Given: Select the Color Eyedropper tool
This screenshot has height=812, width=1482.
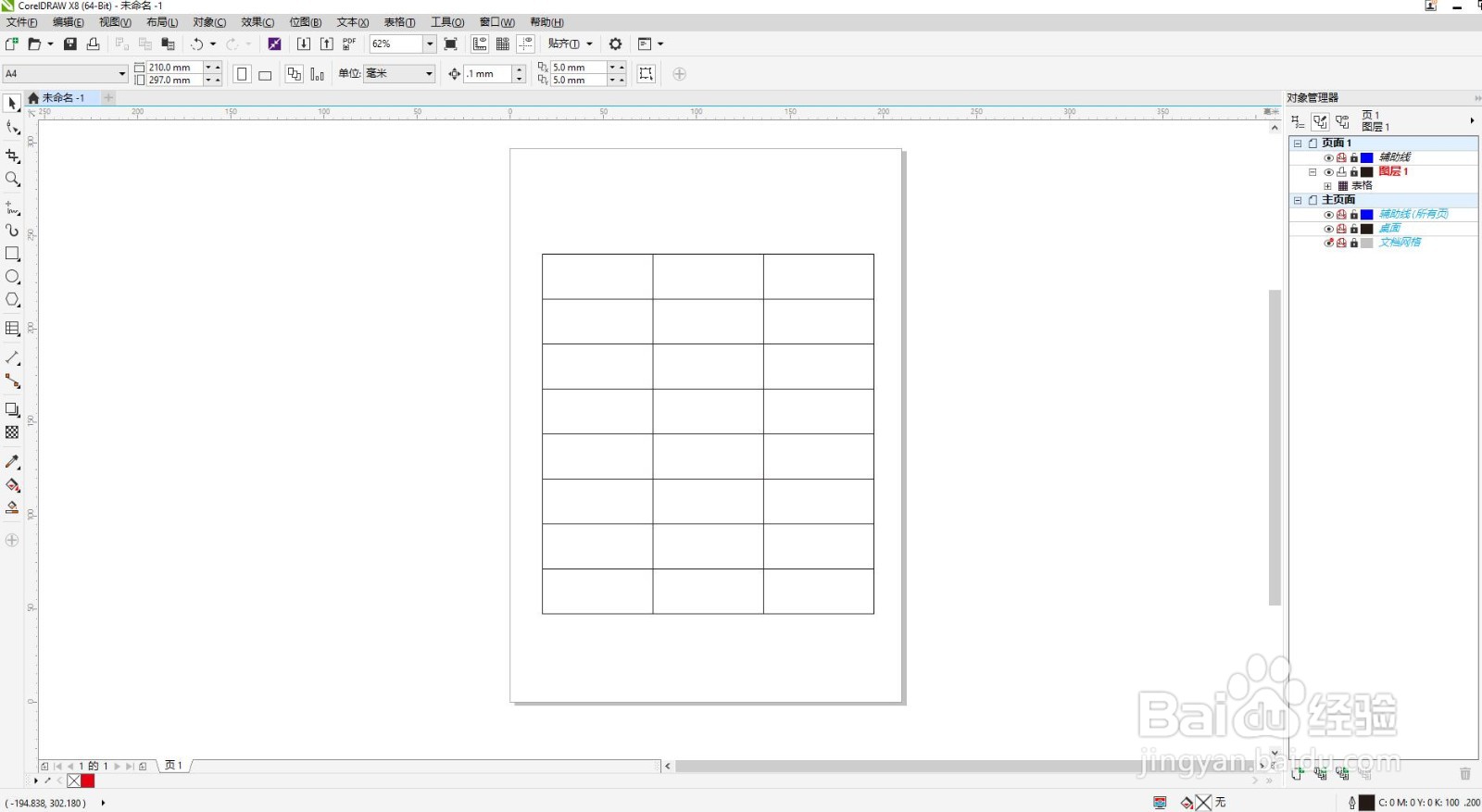Looking at the screenshot, I should [12, 461].
